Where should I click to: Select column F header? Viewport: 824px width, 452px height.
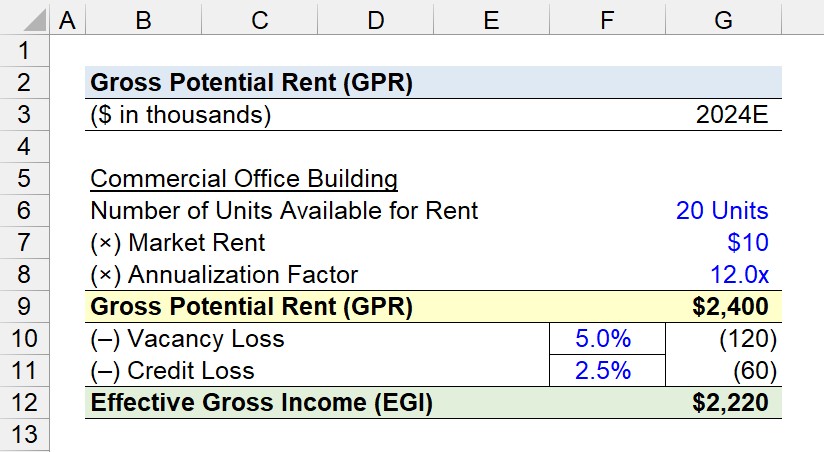coord(607,20)
